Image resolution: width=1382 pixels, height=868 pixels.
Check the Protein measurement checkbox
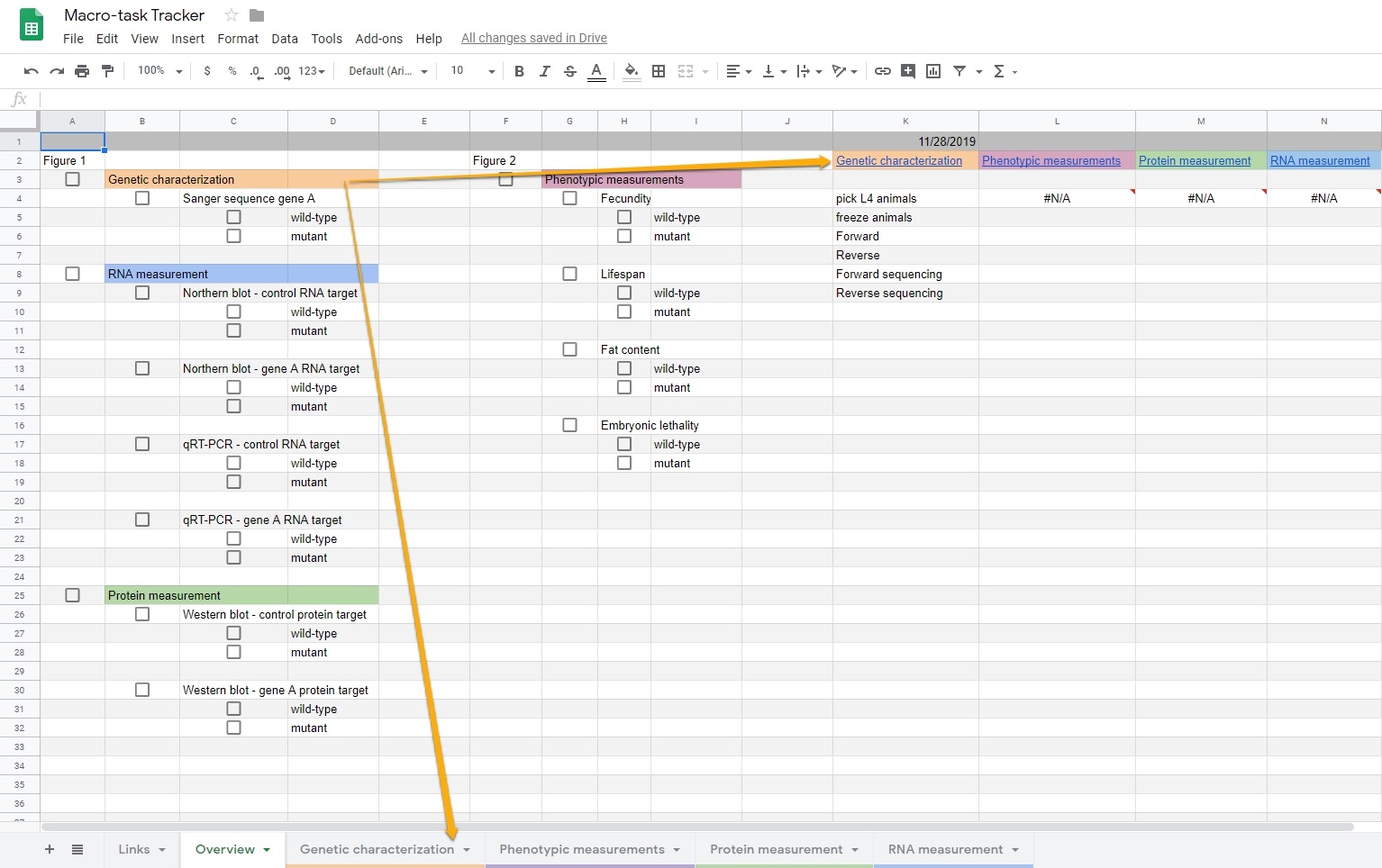point(73,595)
